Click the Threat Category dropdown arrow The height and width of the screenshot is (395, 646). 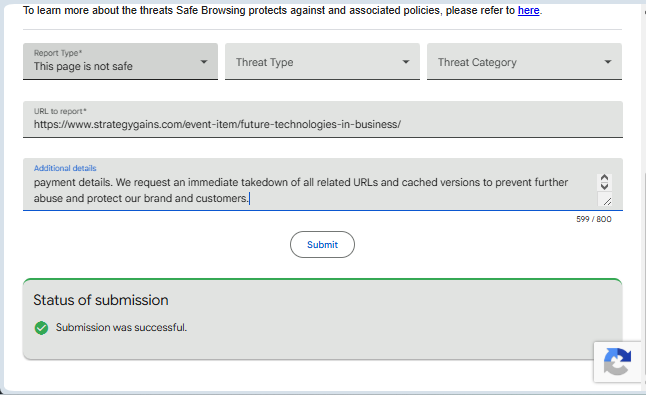point(608,62)
